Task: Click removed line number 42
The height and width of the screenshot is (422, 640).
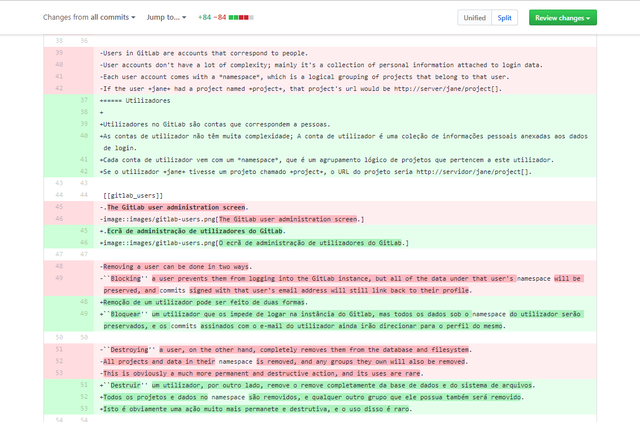Action: pyautogui.click(x=59, y=88)
